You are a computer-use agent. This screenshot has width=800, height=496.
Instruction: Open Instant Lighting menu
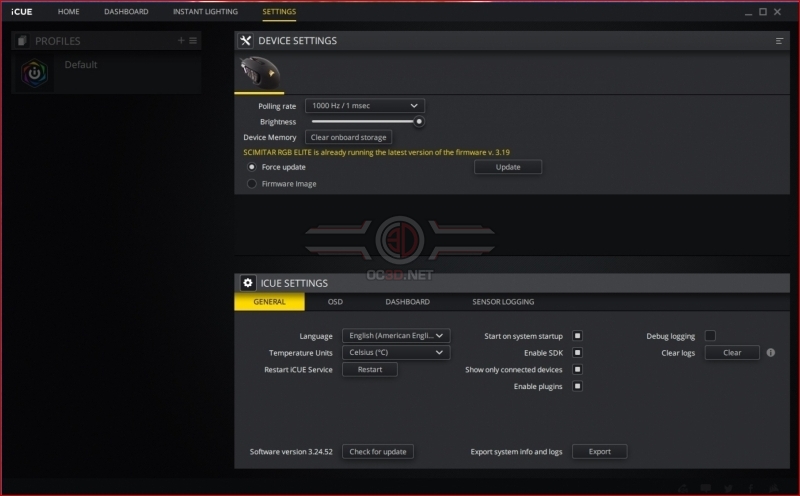tap(205, 11)
